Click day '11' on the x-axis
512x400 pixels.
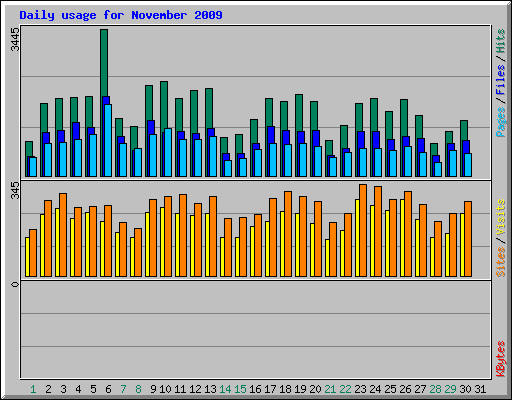coord(180,389)
